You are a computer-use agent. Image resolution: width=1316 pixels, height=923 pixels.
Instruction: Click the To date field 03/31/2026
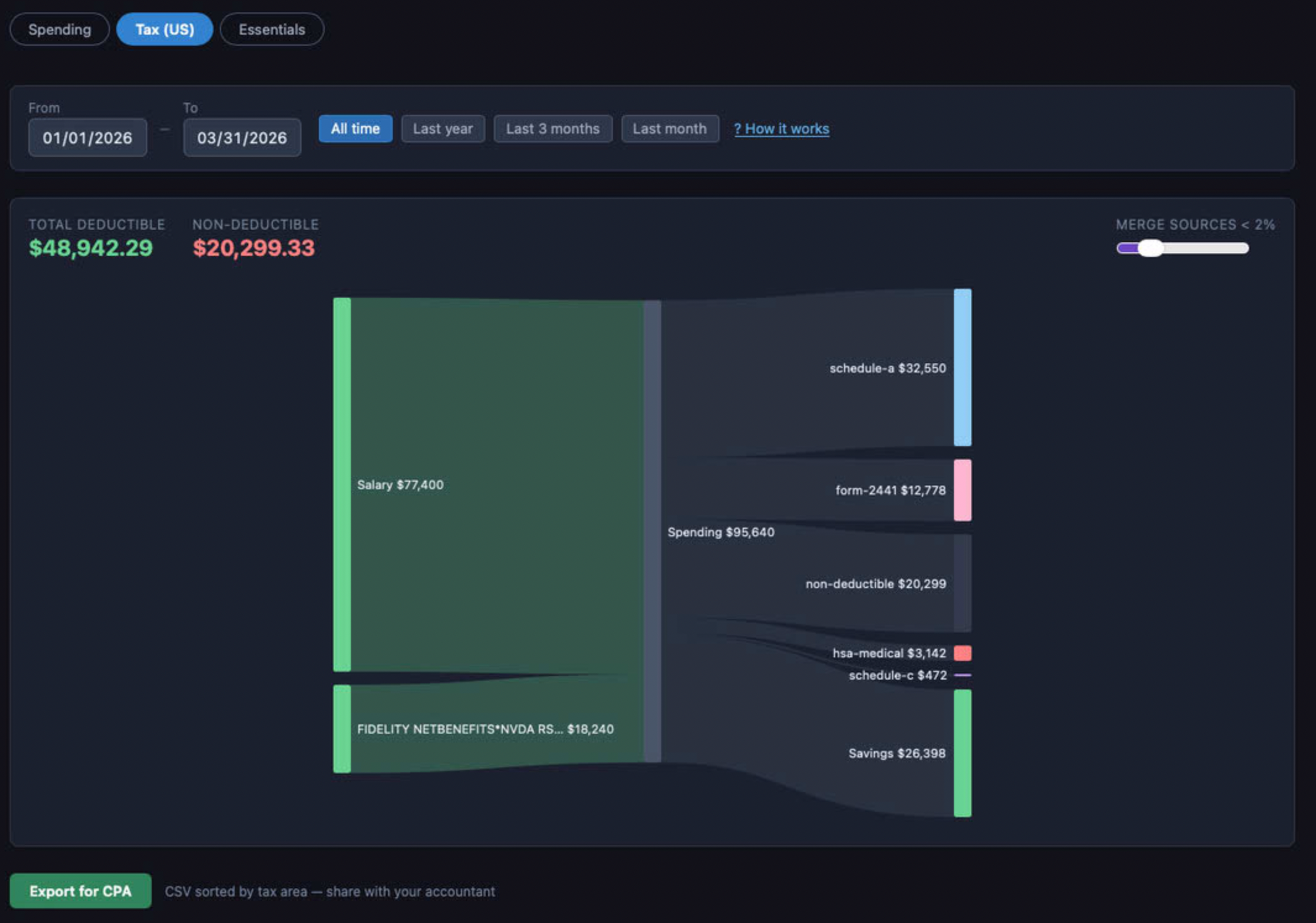point(242,137)
